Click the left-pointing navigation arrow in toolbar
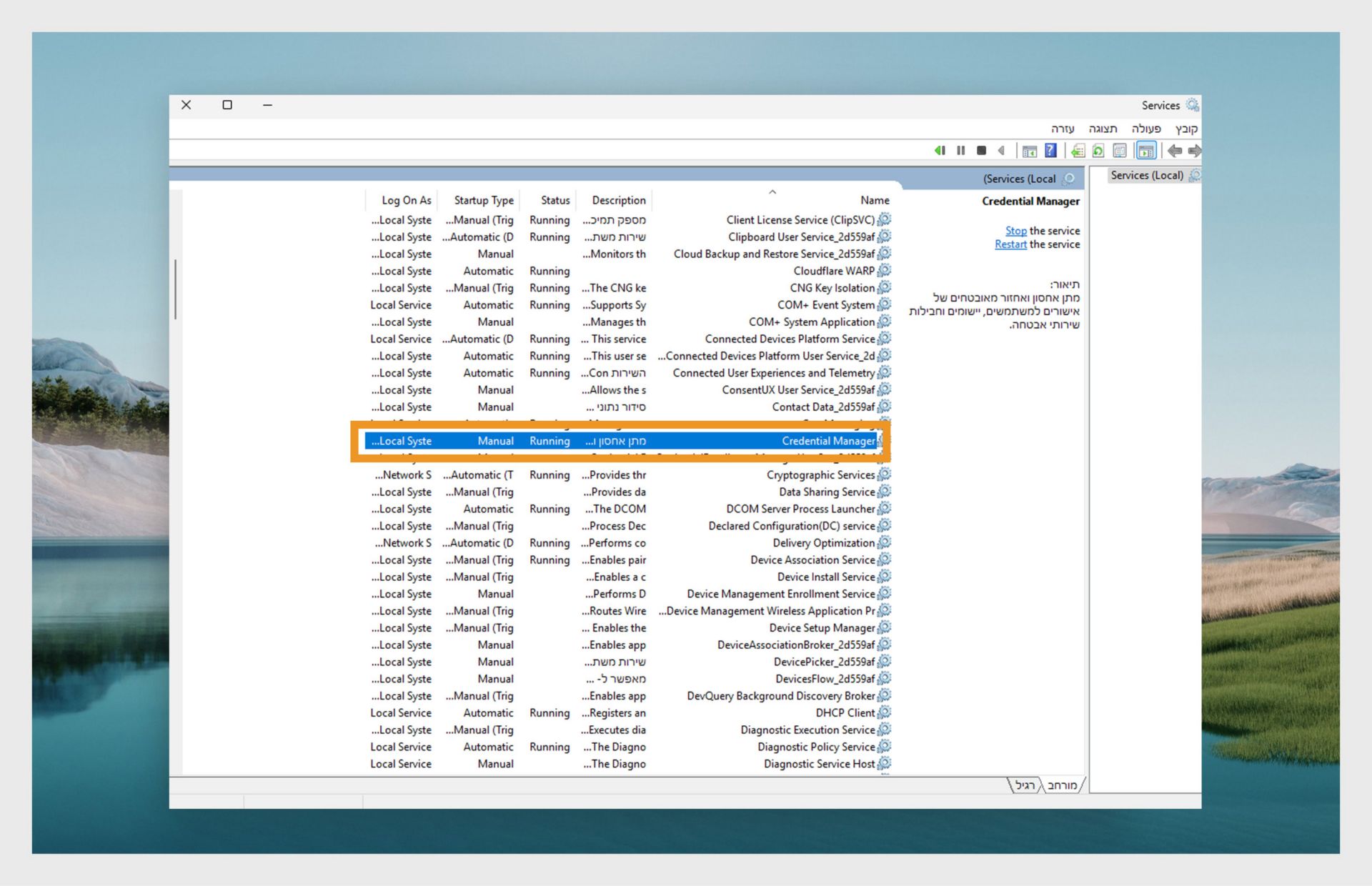 tap(1174, 151)
